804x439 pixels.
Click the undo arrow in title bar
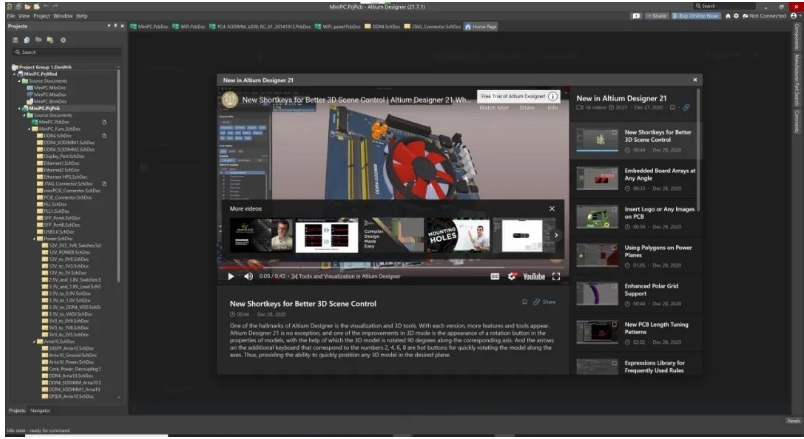tap(46, 6)
